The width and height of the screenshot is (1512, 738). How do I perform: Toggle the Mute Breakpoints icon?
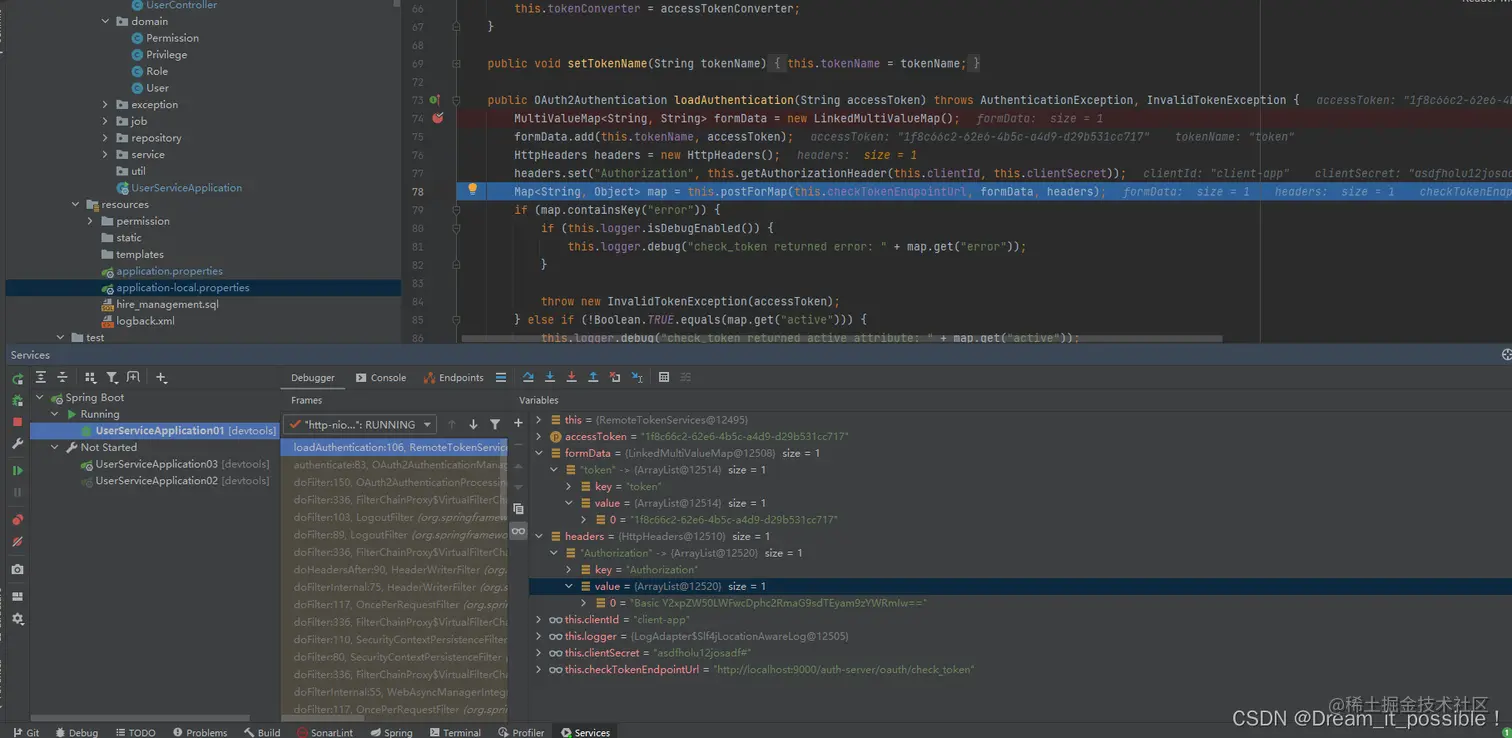[x=17, y=542]
